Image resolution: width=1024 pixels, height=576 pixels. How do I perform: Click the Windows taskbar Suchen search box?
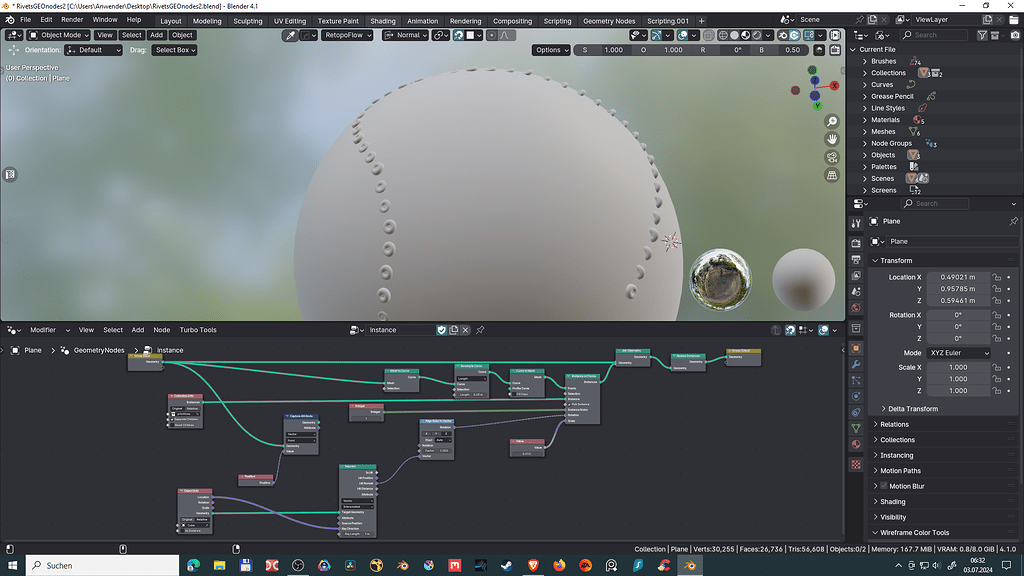pos(103,566)
